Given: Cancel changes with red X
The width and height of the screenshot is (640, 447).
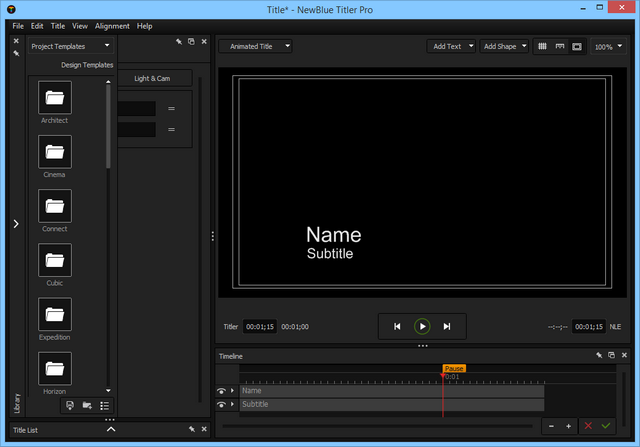Looking at the screenshot, I should click(588, 426).
